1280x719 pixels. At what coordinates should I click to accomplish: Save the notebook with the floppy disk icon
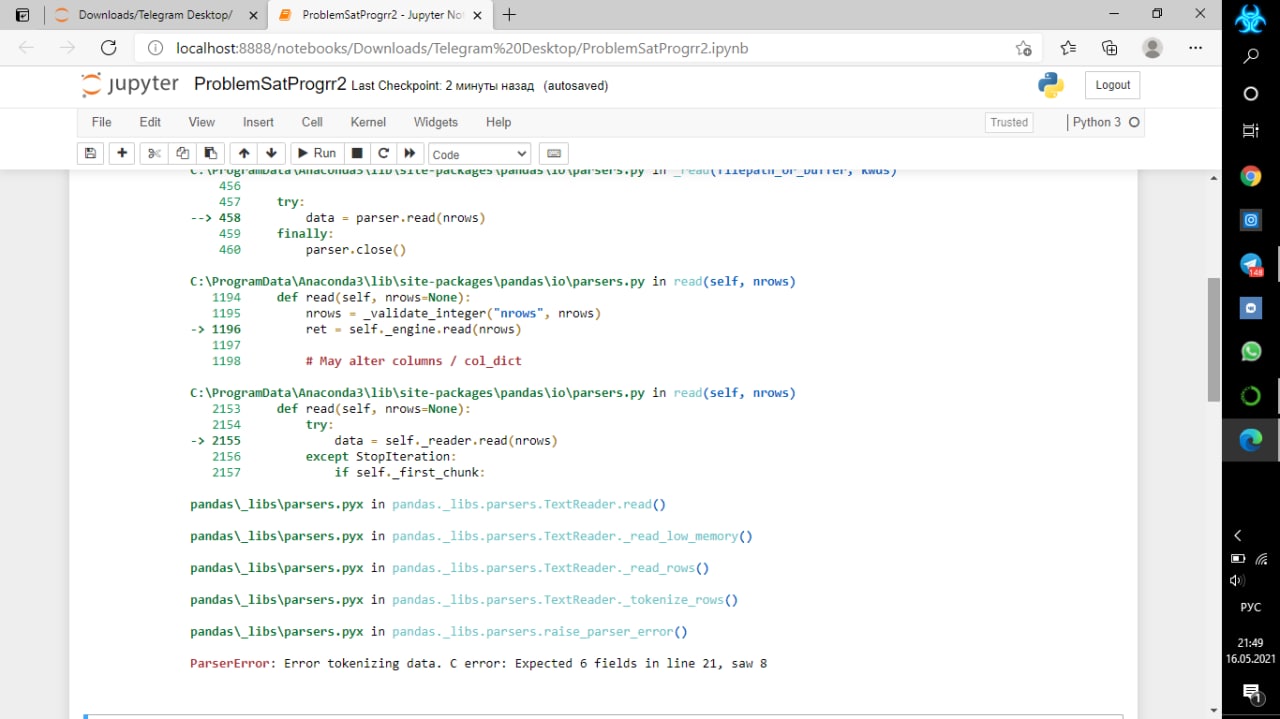tap(90, 153)
